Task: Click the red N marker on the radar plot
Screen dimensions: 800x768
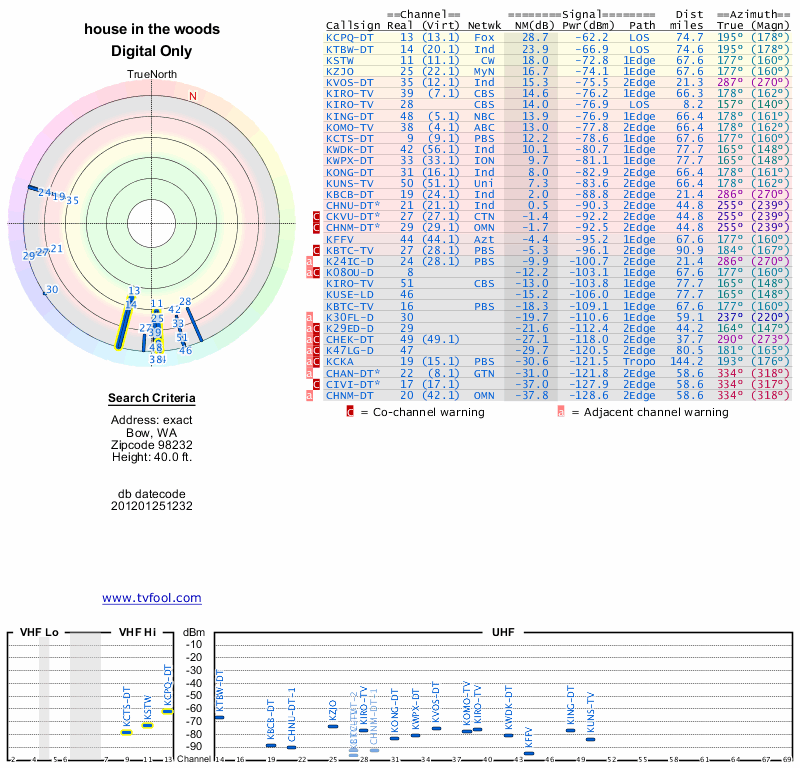Action: (193, 96)
